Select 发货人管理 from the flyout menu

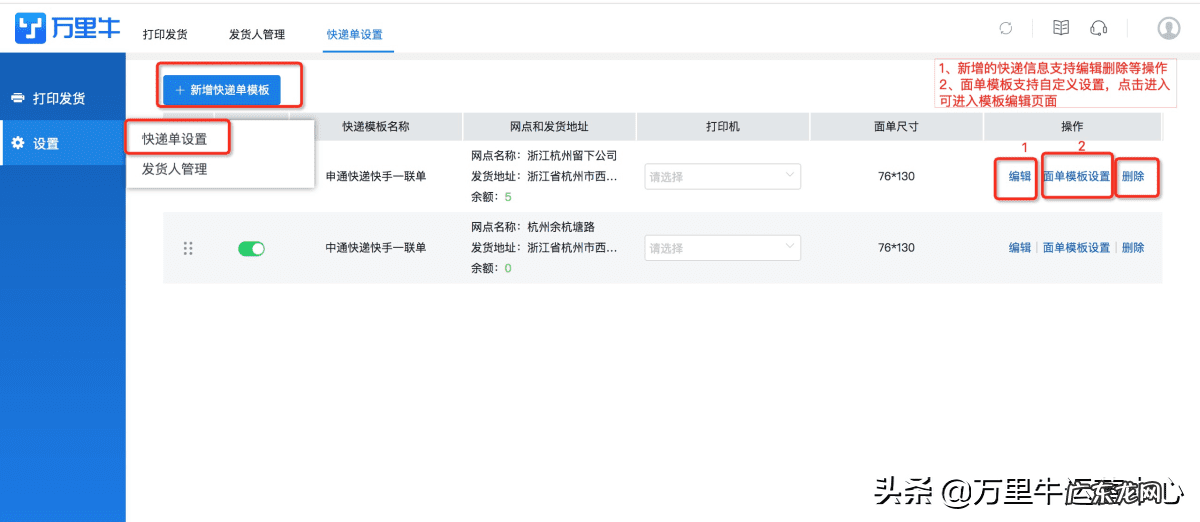point(175,169)
